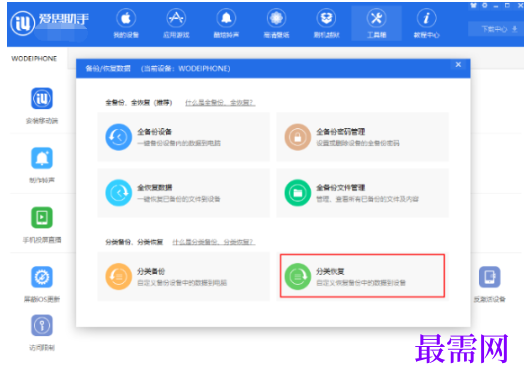Maximize the 爱思助手 main window
The width and height of the screenshot is (527, 380).
pos(508,5)
